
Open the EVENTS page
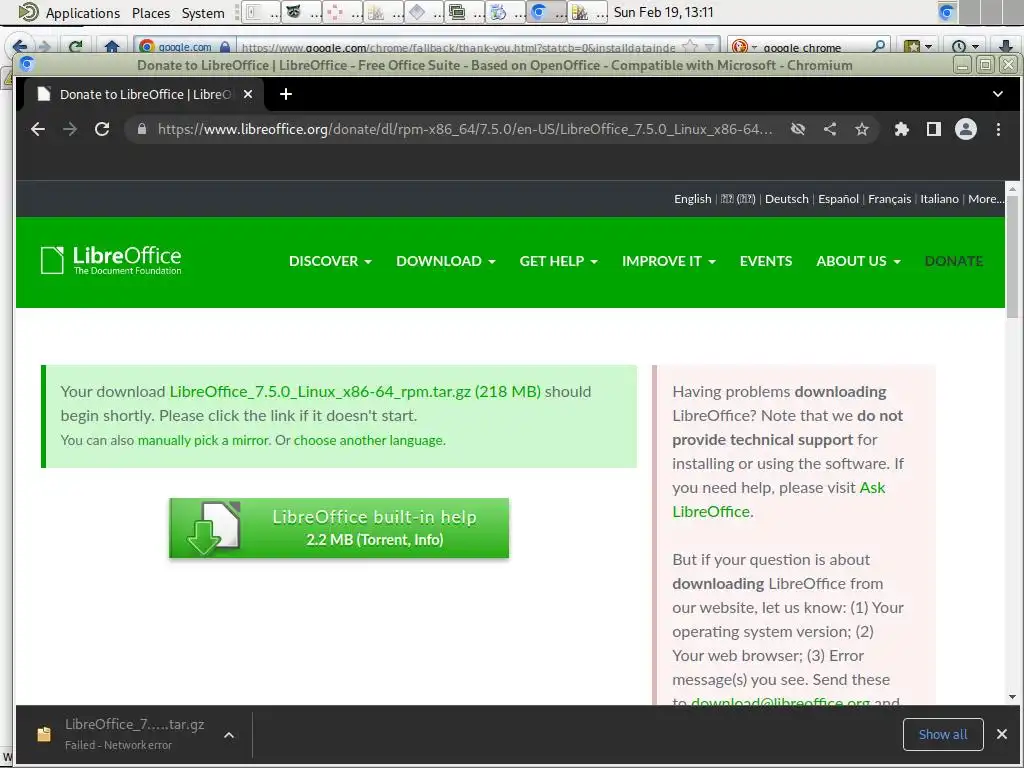click(x=765, y=261)
